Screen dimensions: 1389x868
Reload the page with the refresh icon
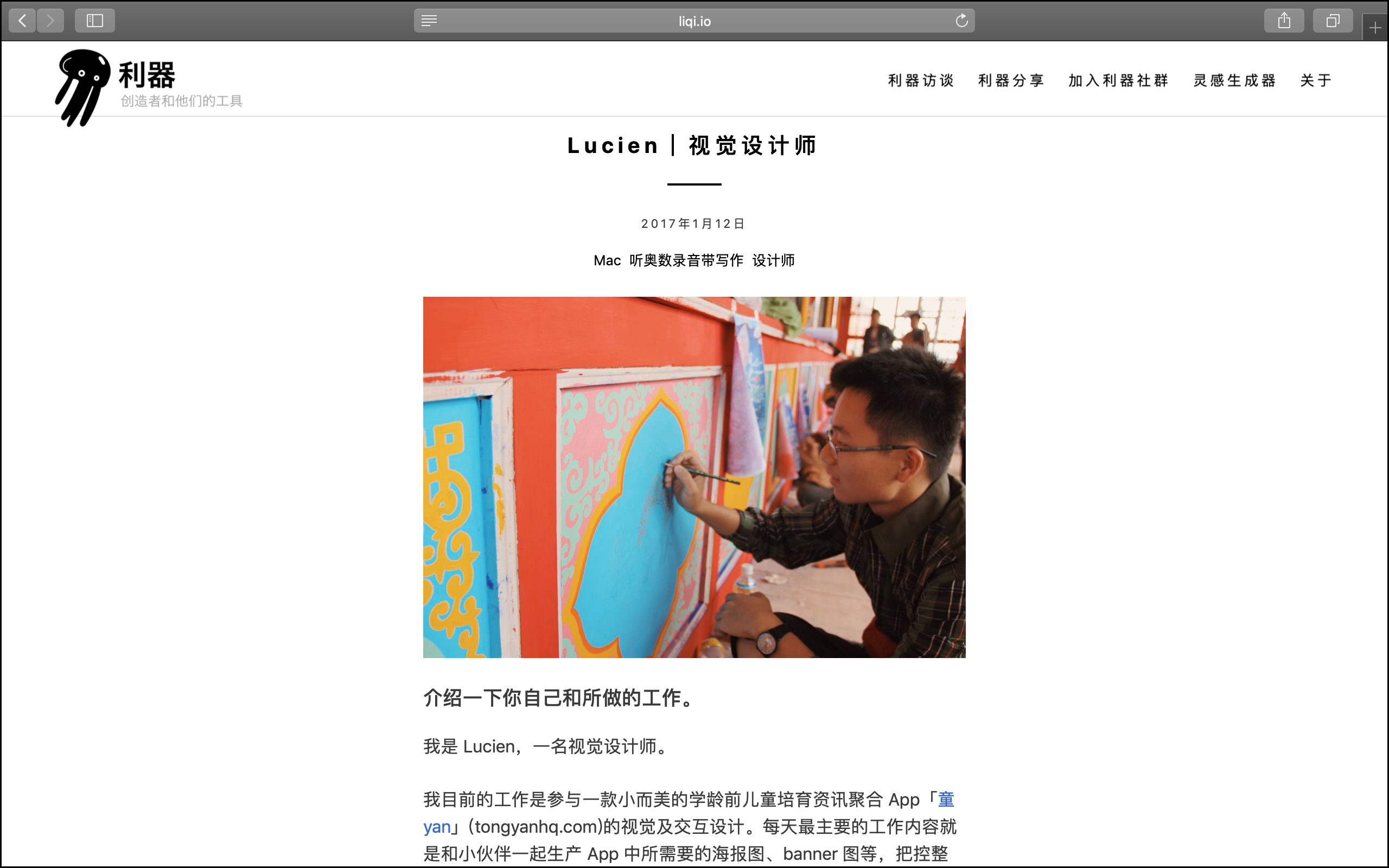coord(961,21)
